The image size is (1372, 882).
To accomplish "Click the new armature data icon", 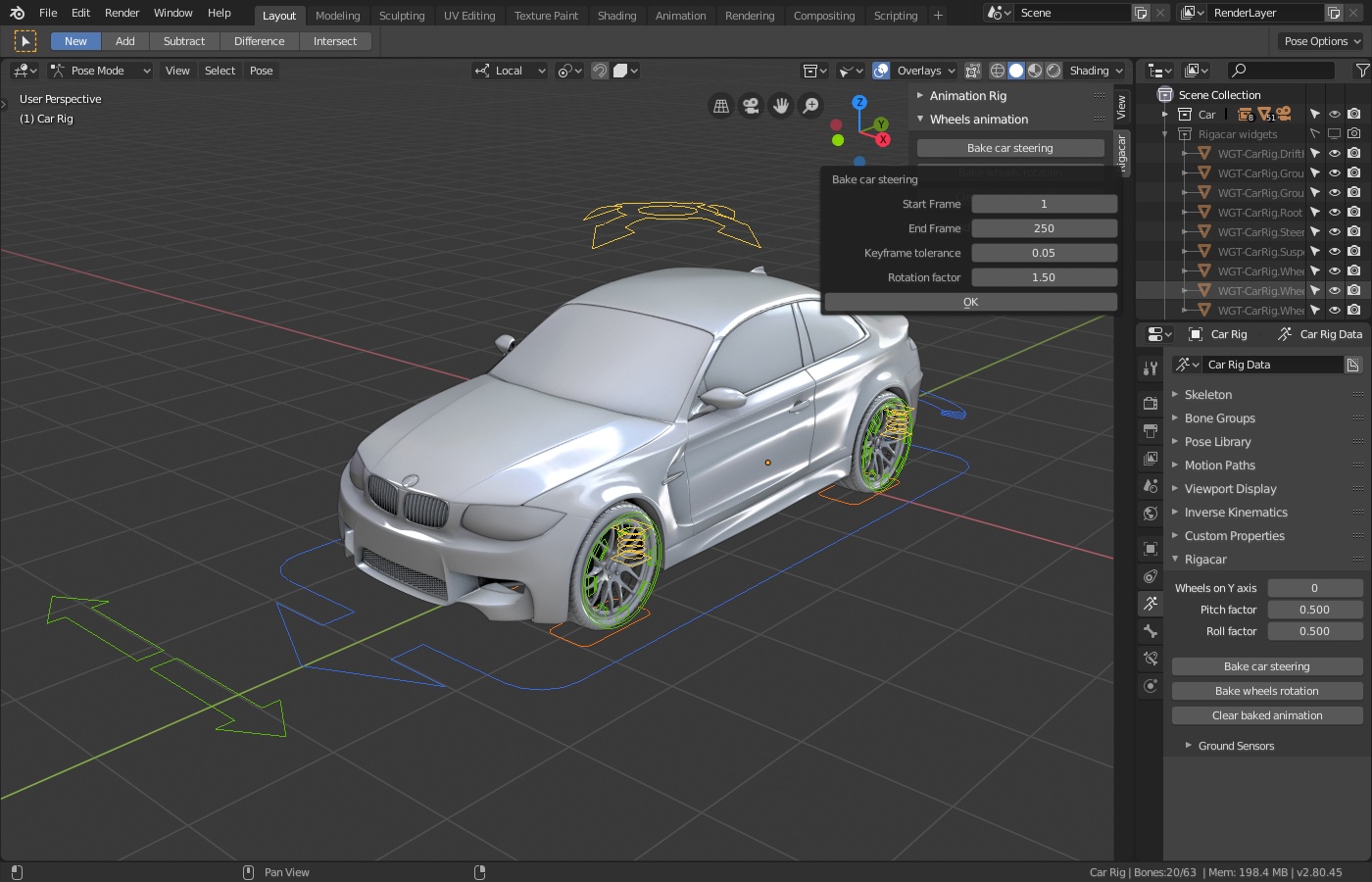I will point(1352,365).
